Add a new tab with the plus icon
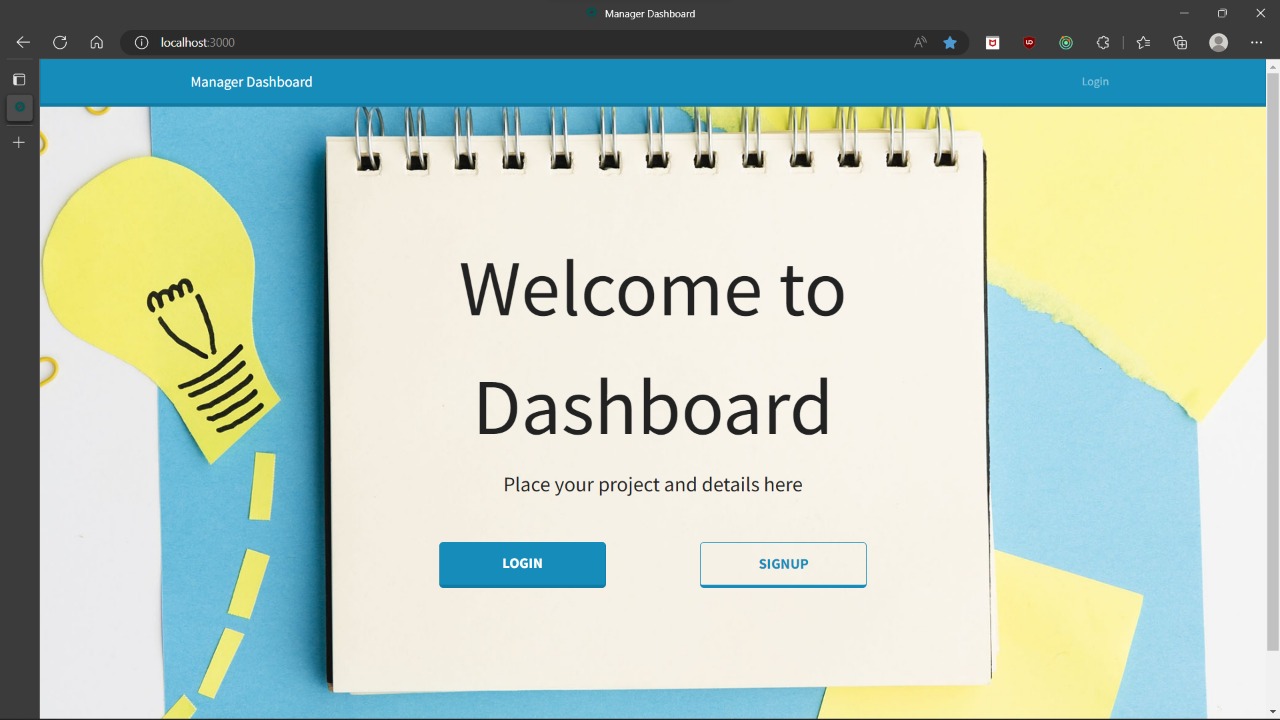 click(x=19, y=143)
